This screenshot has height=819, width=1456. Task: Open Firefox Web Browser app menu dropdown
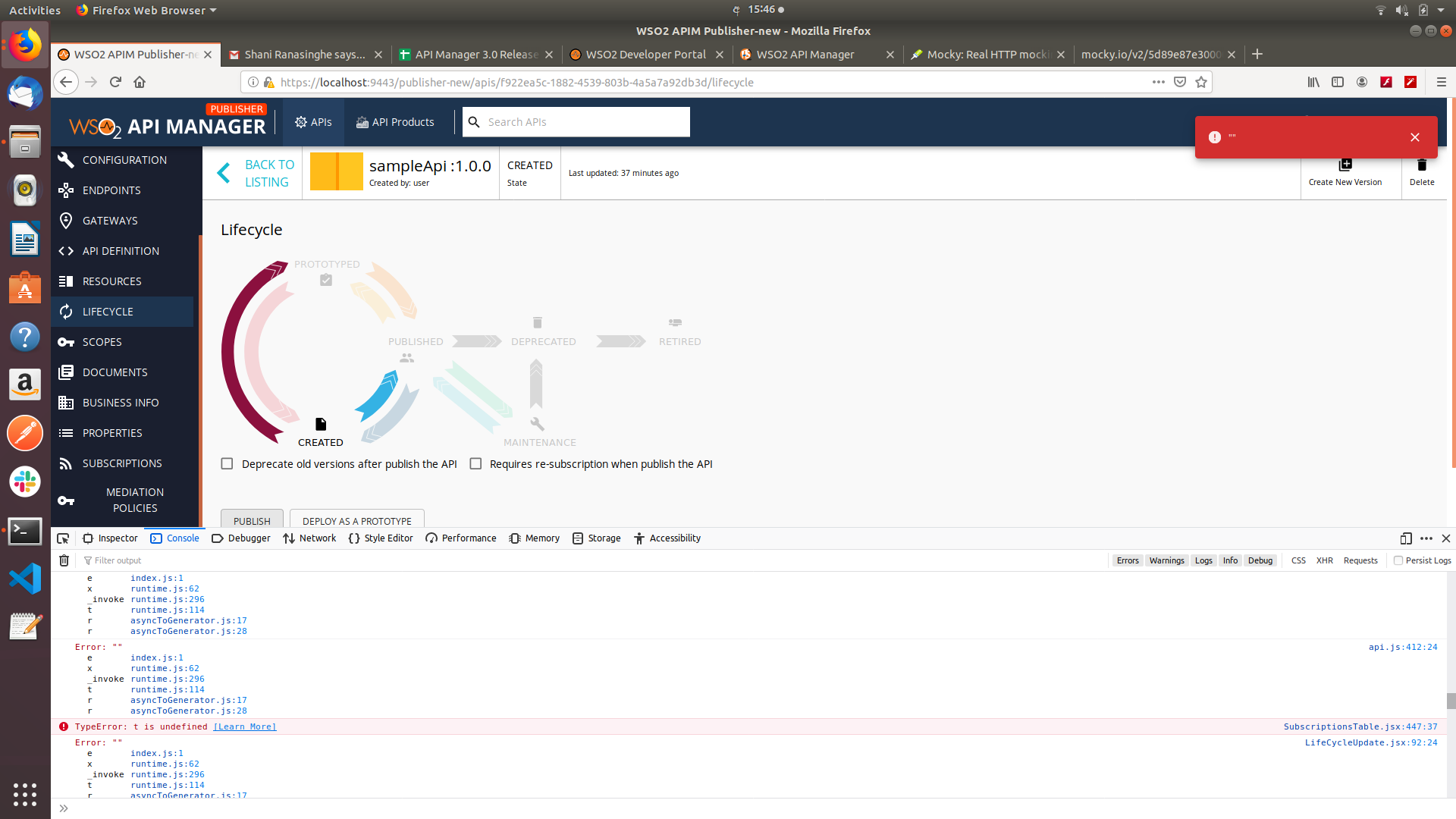147,10
